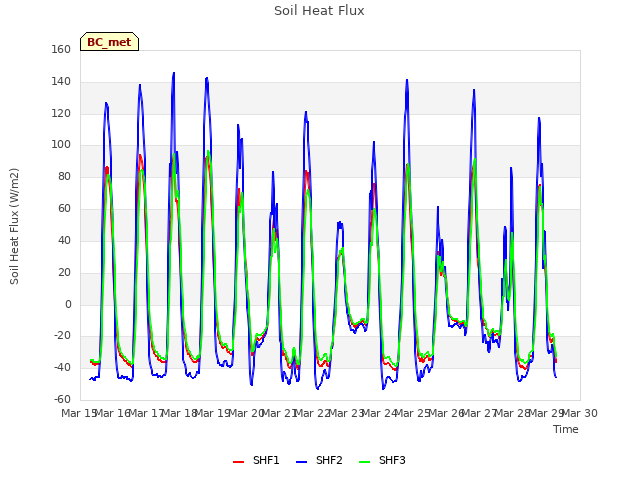Click the 140 y-axis tick label
The width and height of the screenshot is (640, 480).
click(x=61, y=82)
